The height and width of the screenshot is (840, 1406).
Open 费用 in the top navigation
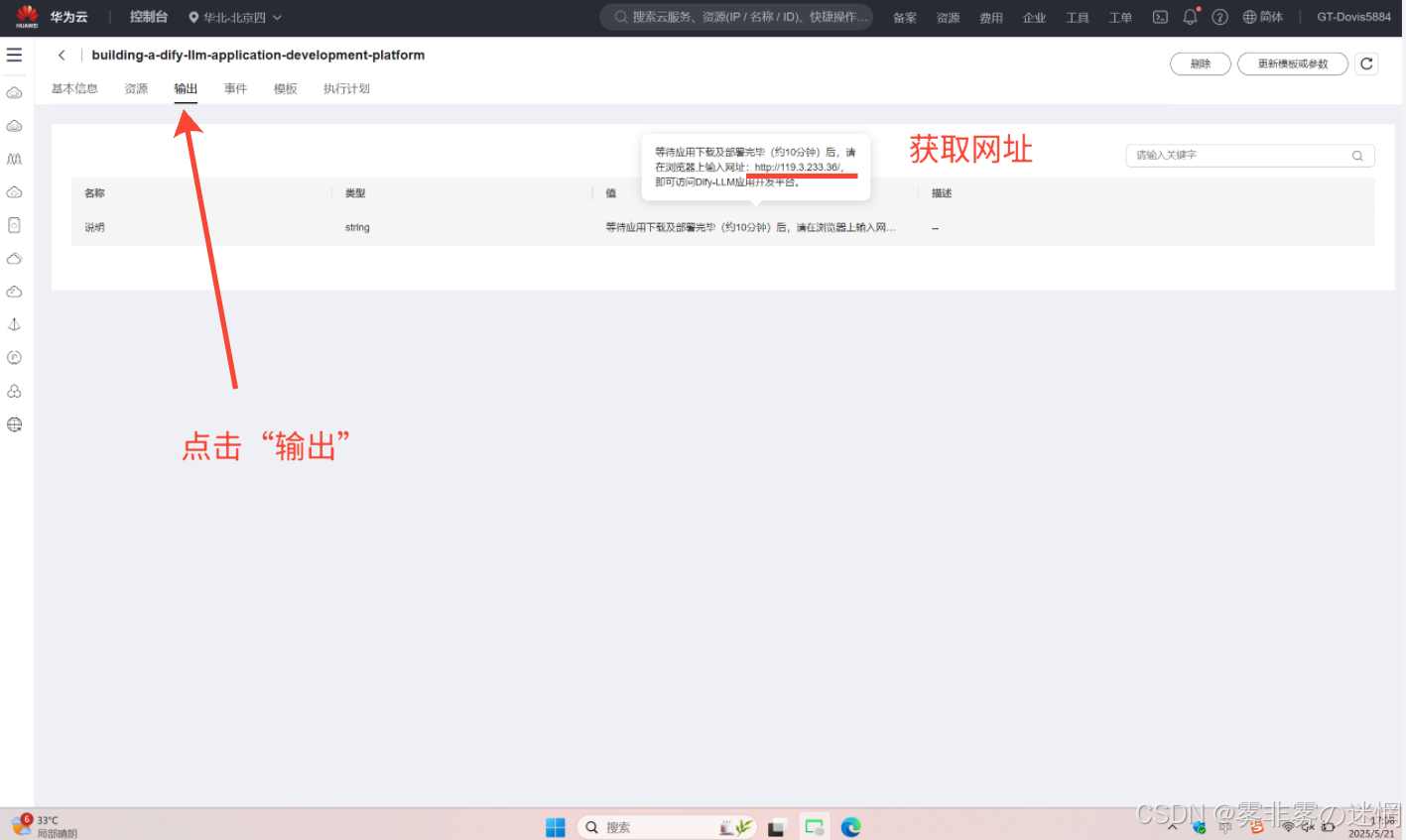(x=991, y=18)
